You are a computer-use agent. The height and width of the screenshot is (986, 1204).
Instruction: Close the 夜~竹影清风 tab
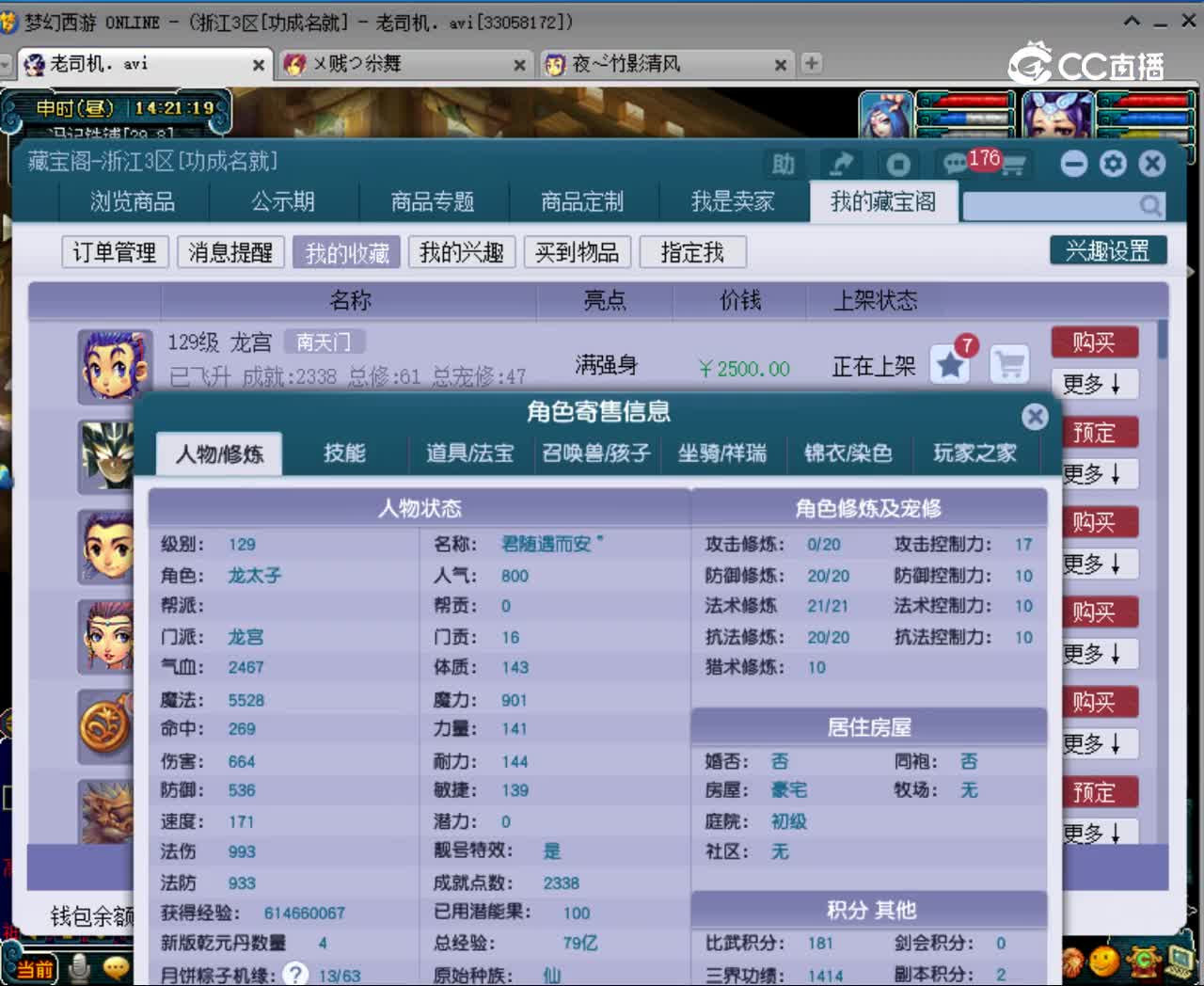tap(780, 65)
